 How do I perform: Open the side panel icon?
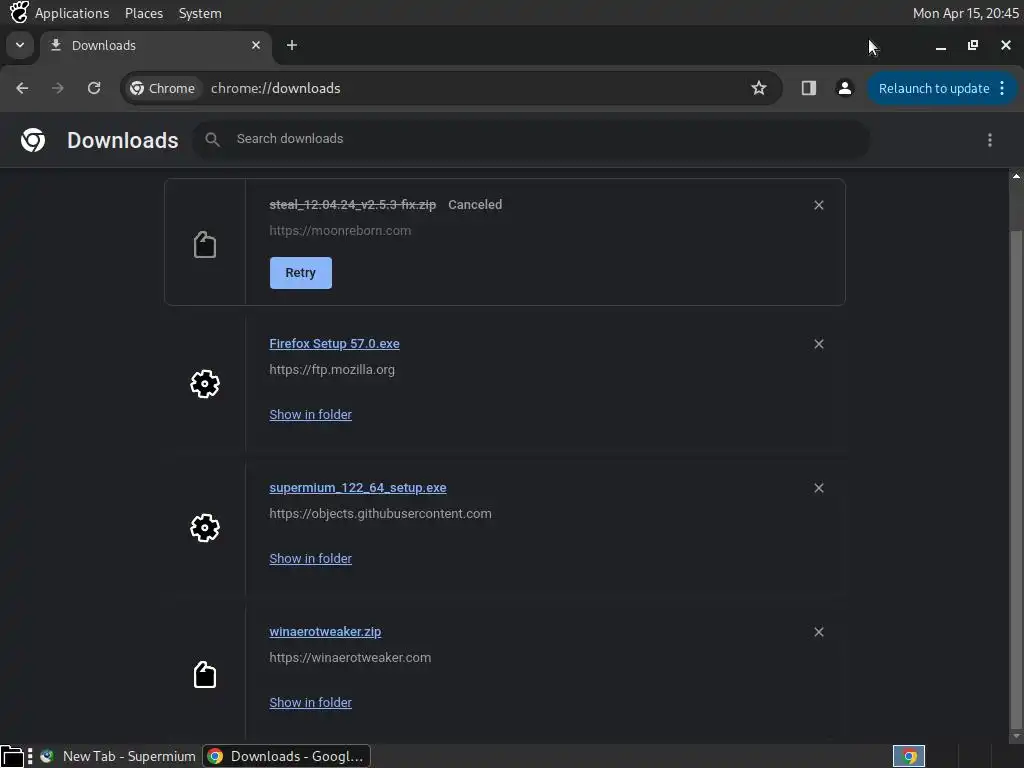808,88
